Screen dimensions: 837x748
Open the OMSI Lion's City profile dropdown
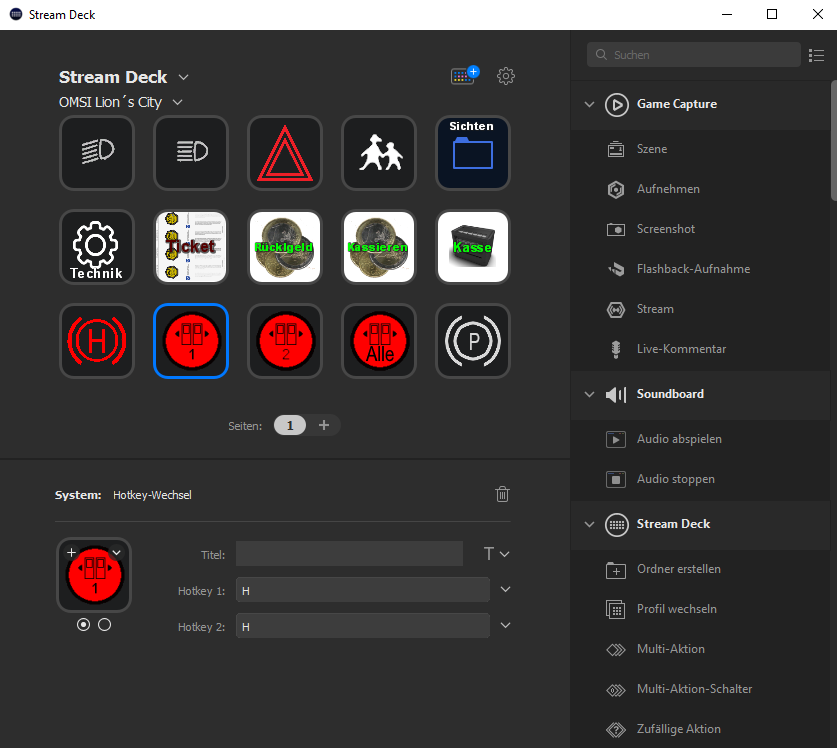(177, 102)
